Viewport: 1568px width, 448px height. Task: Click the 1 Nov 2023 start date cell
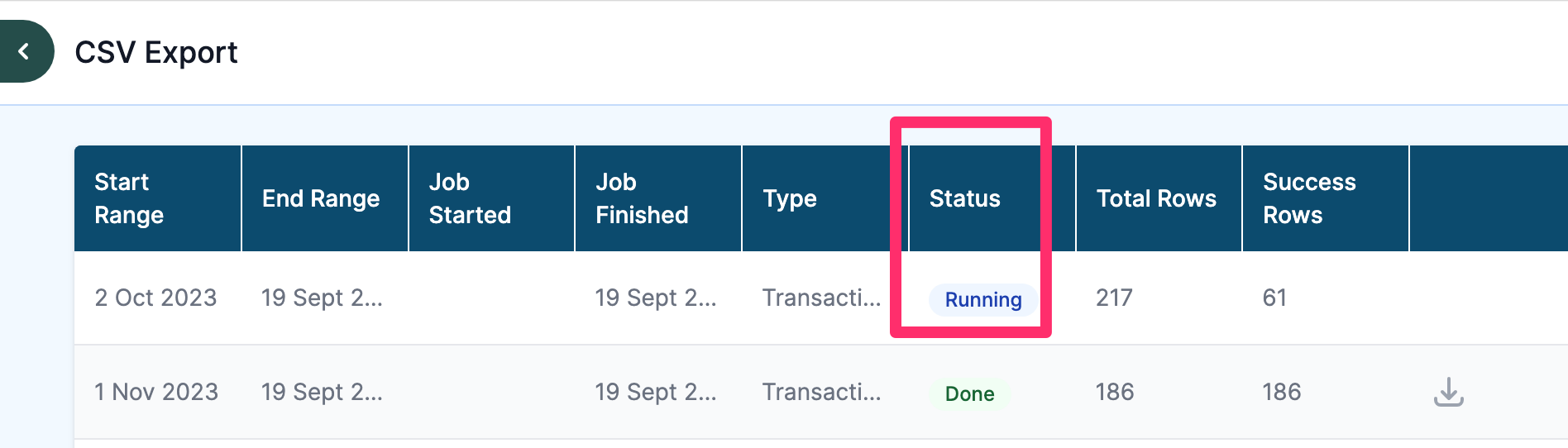pyautogui.click(x=156, y=392)
